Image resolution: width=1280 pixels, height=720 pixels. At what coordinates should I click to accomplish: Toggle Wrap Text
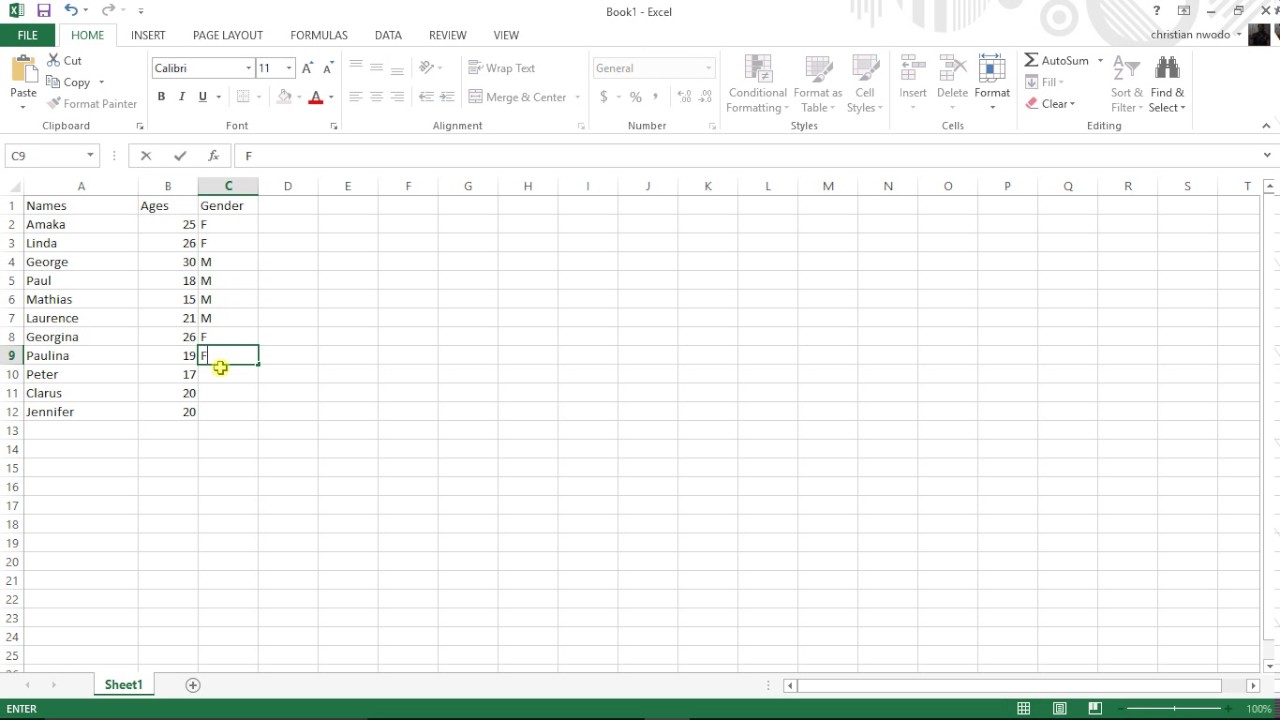click(502, 68)
